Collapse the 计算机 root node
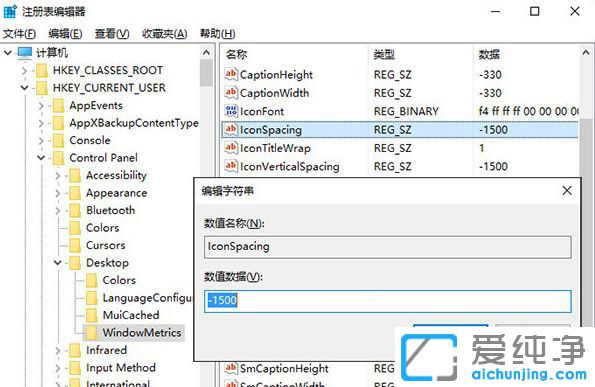The height and width of the screenshot is (387, 595). (x=8, y=53)
